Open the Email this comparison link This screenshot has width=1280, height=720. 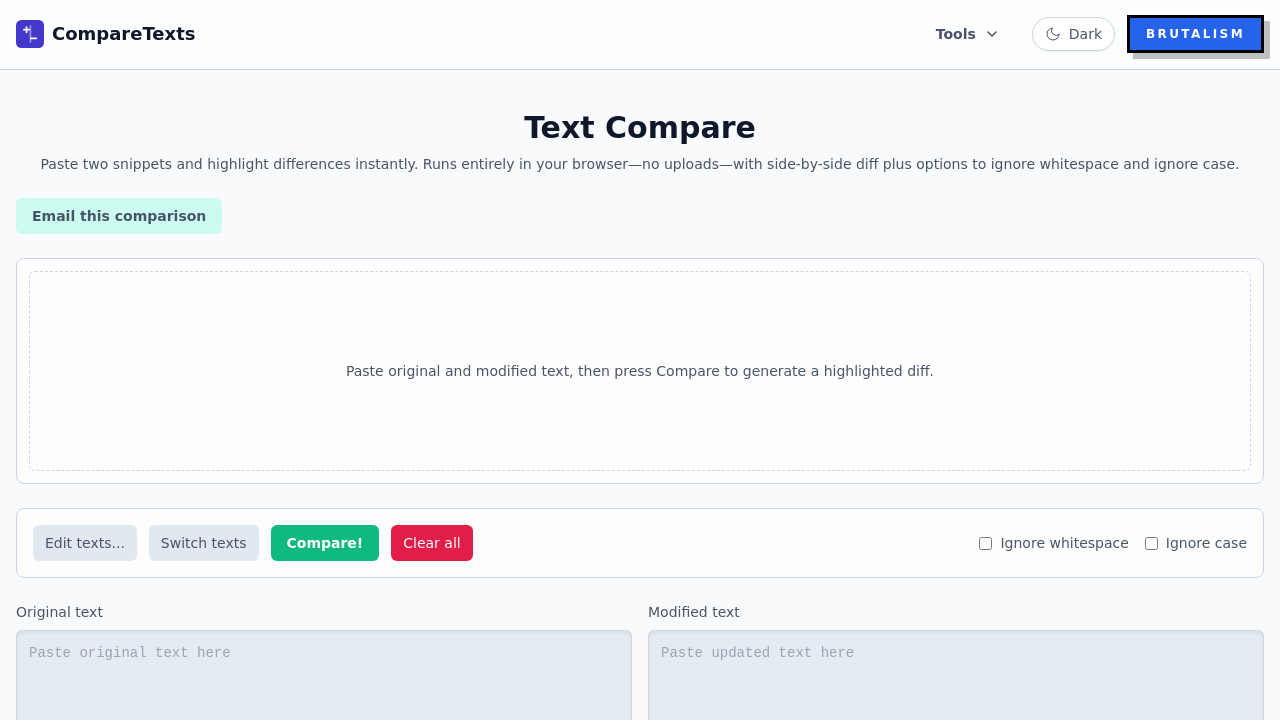click(119, 216)
